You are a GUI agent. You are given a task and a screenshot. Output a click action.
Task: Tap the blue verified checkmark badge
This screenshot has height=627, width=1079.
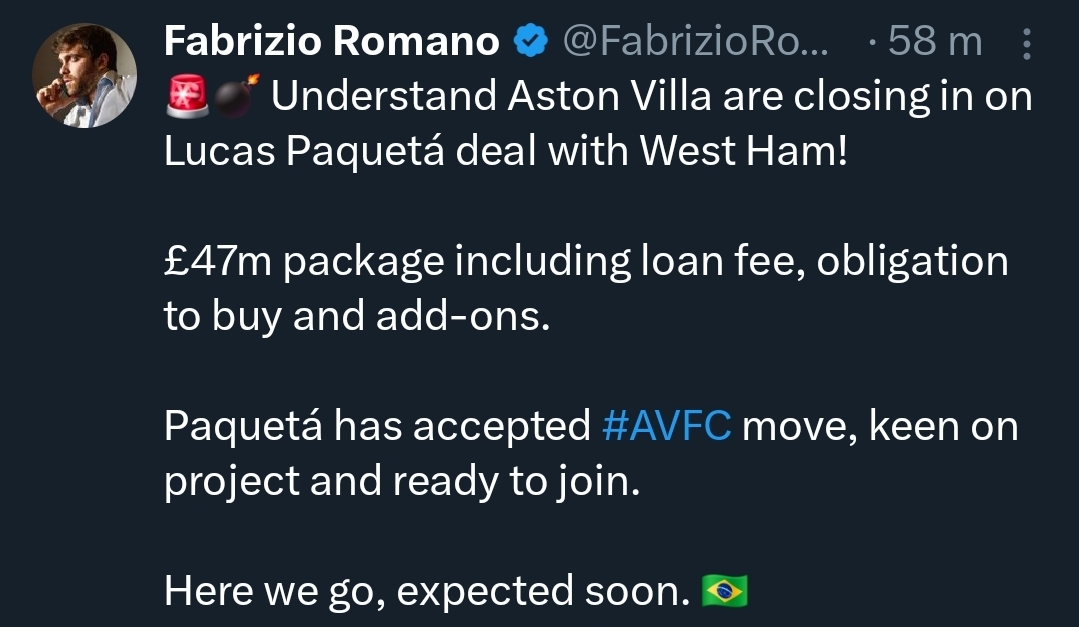530,41
